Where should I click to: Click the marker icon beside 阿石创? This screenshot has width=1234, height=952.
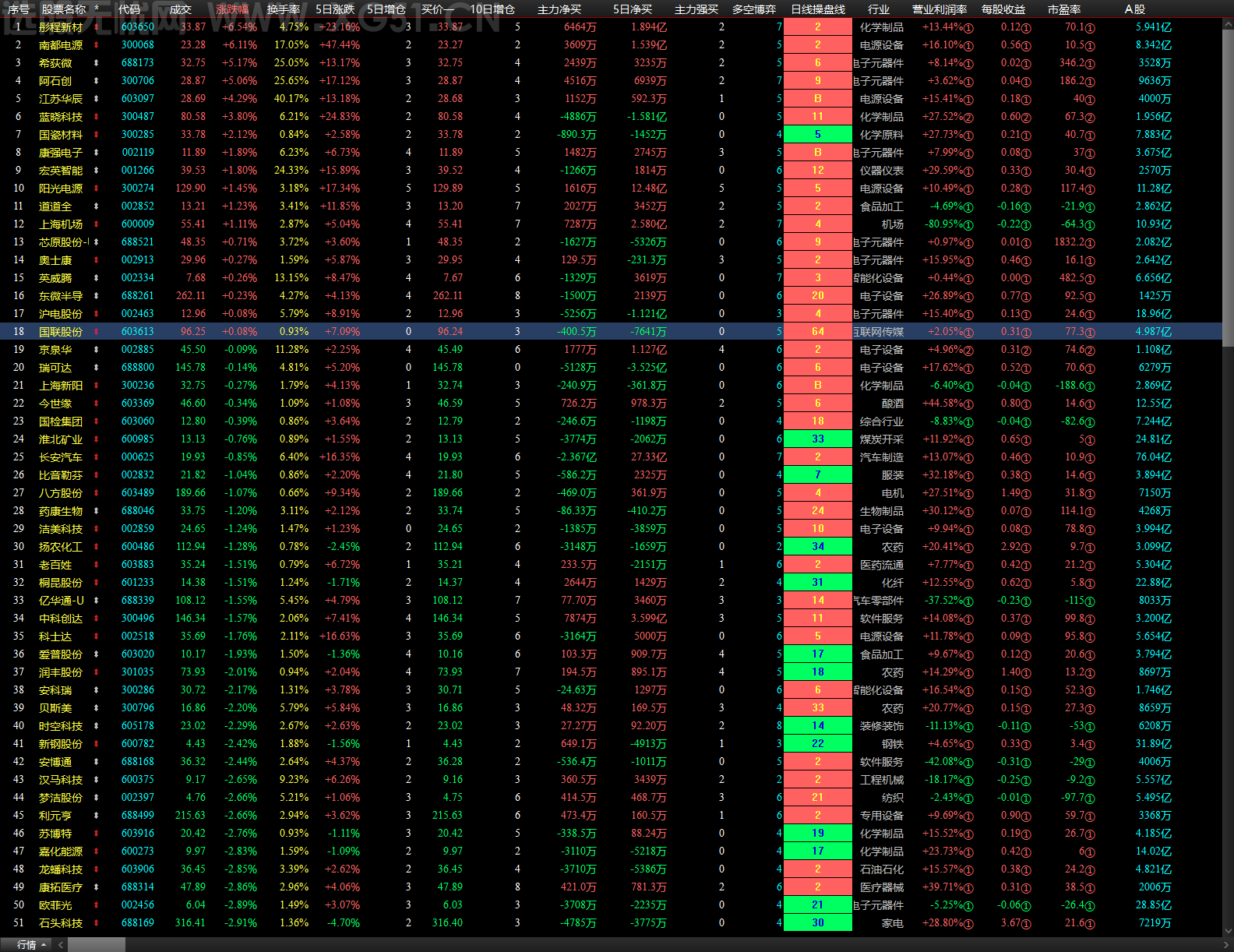point(97,81)
